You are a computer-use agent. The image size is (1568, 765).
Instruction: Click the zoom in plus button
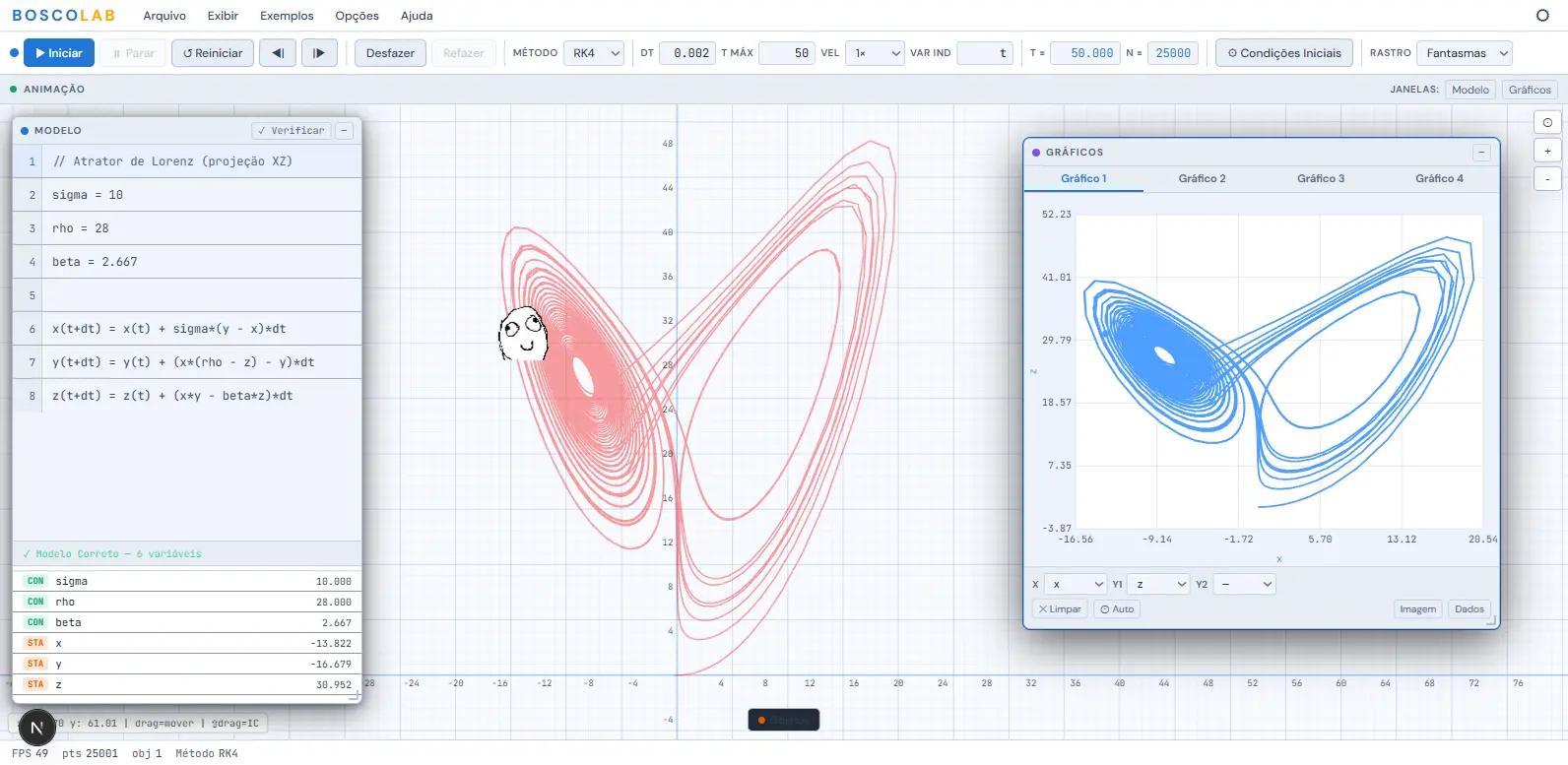pyautogui.click(x=1547, y=152)
